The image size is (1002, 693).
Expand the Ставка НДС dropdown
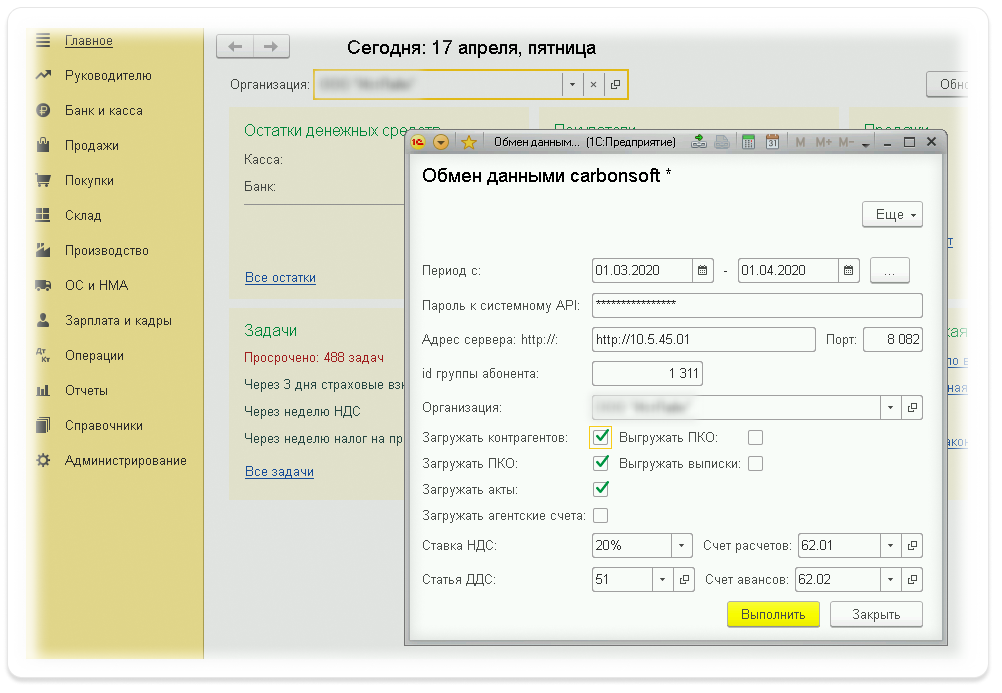[681, 545]
